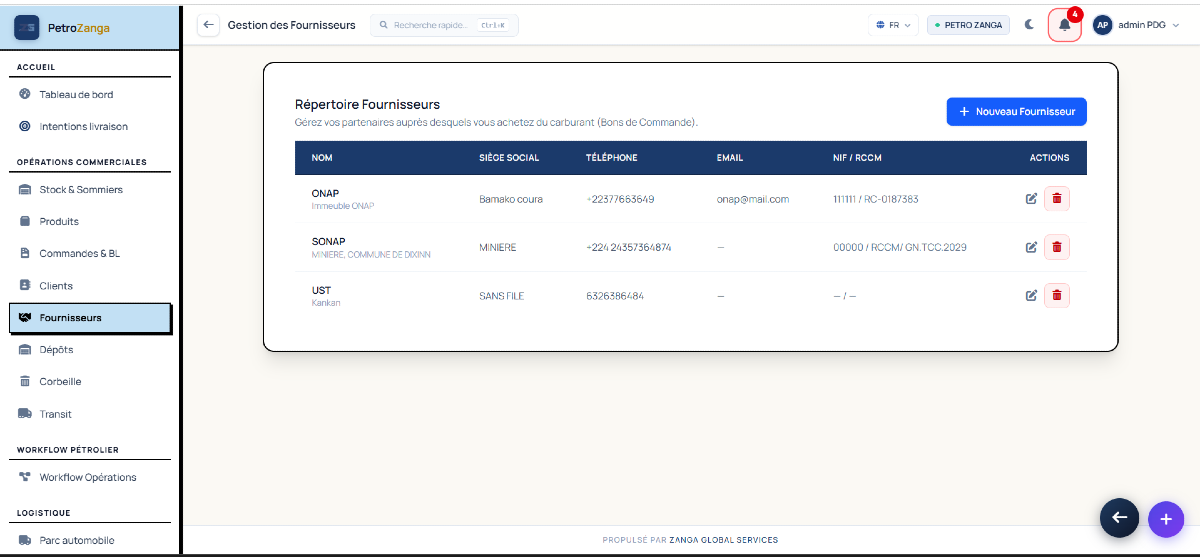Click the PetroZanga logo icon
The image size is (1200, 557).
27,28
